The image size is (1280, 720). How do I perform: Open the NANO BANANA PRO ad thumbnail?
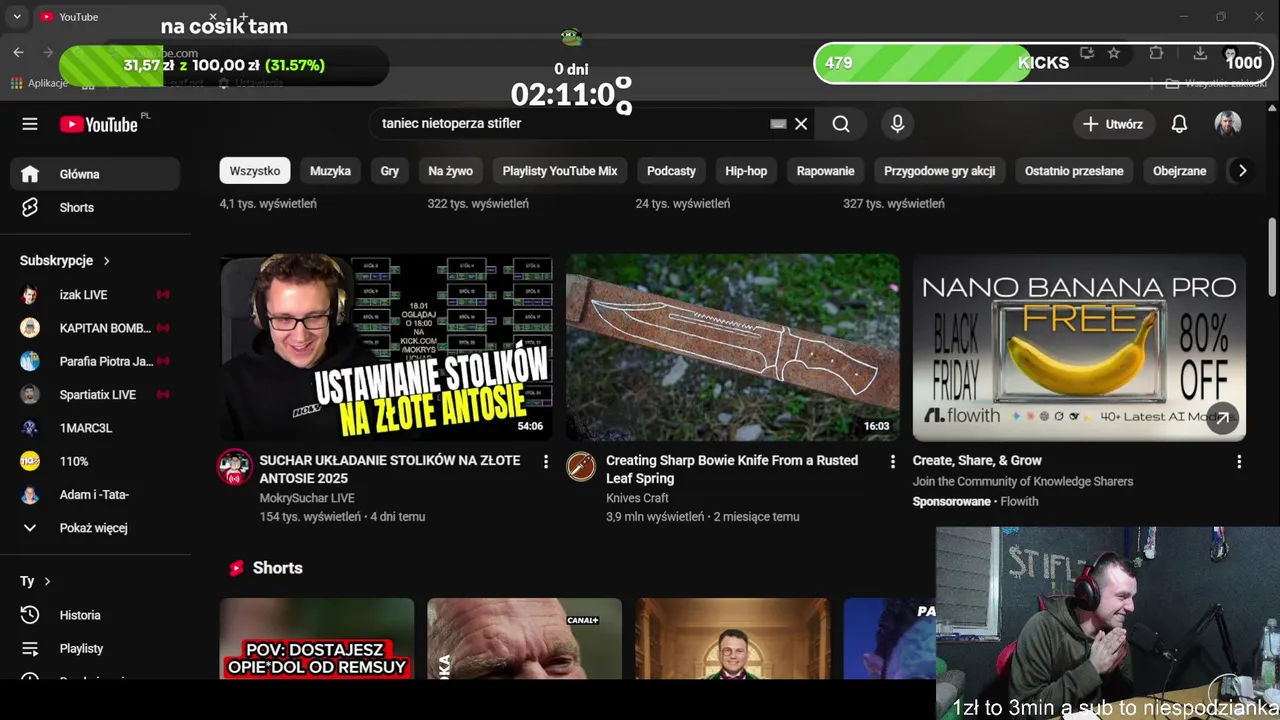coord(1079,347)
